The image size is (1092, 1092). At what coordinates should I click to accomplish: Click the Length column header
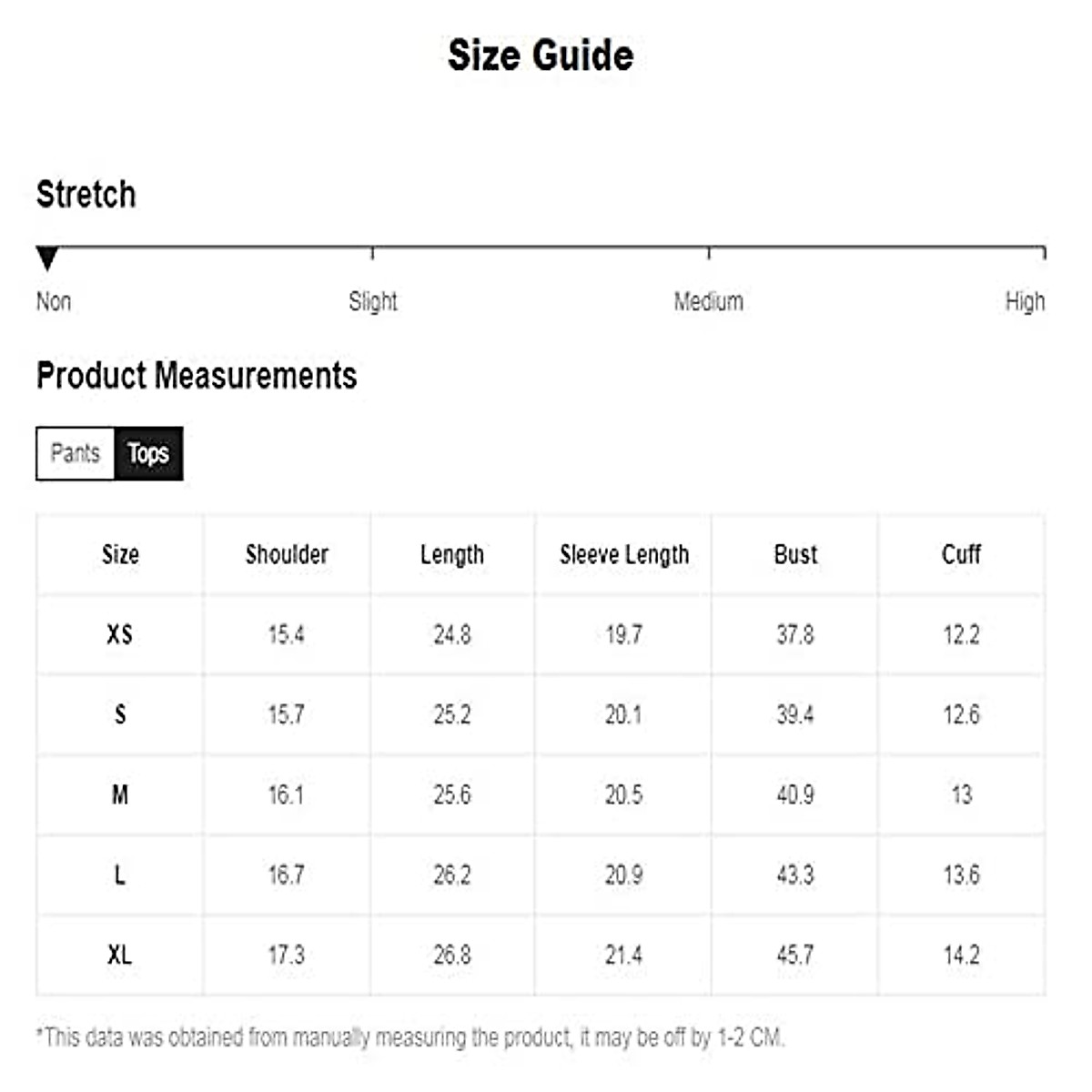452,554
